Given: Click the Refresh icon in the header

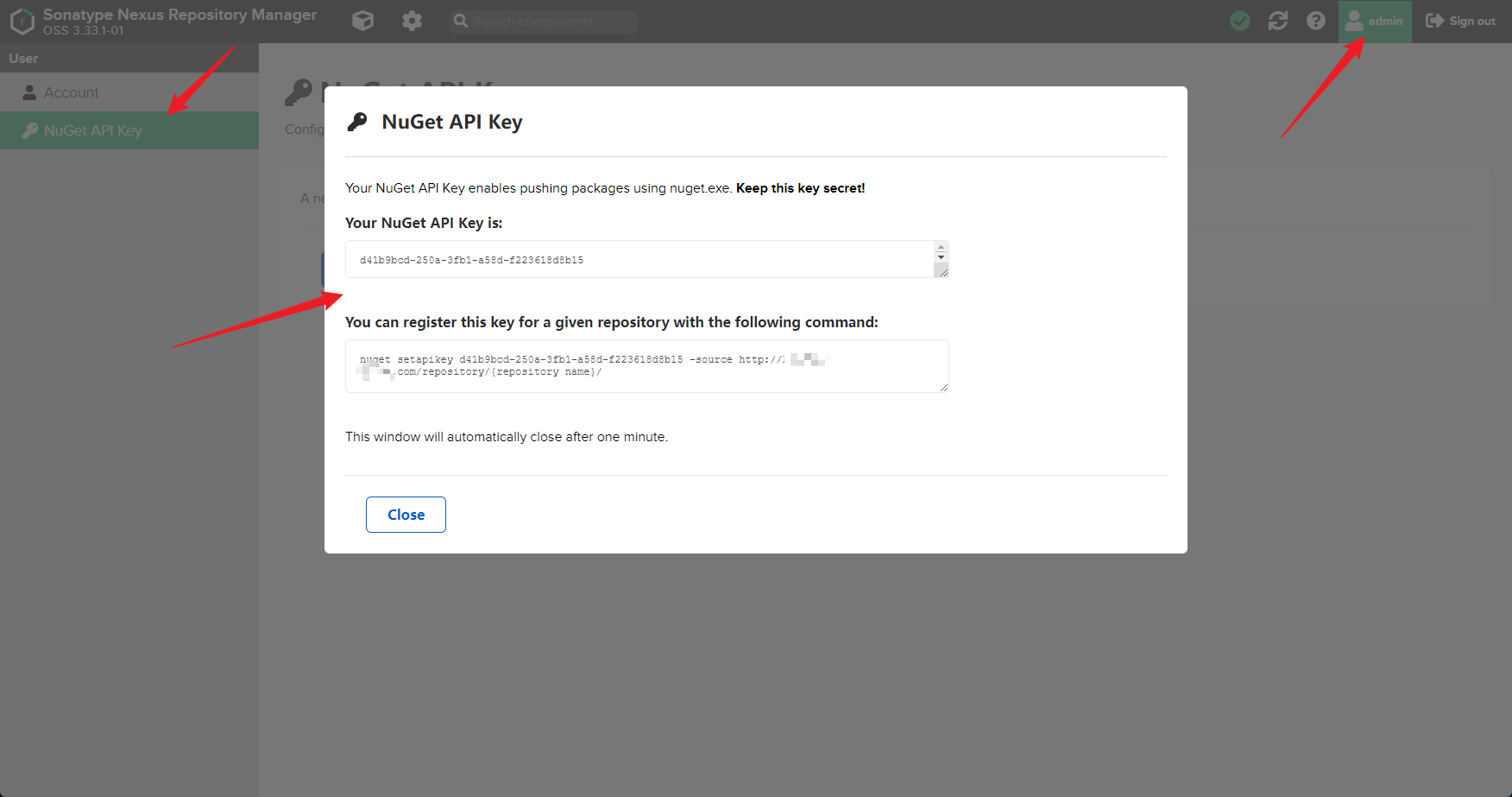Looking at the screenshot, I should pyautogui.click(x=1278, y=21).
